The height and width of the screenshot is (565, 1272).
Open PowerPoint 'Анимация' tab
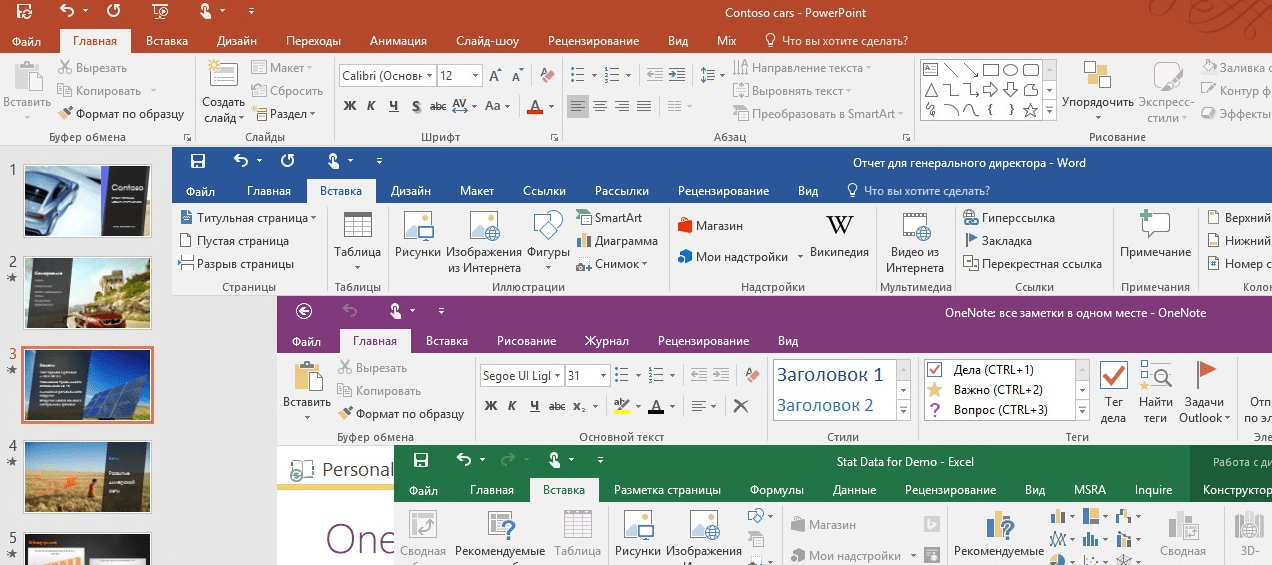398,41
